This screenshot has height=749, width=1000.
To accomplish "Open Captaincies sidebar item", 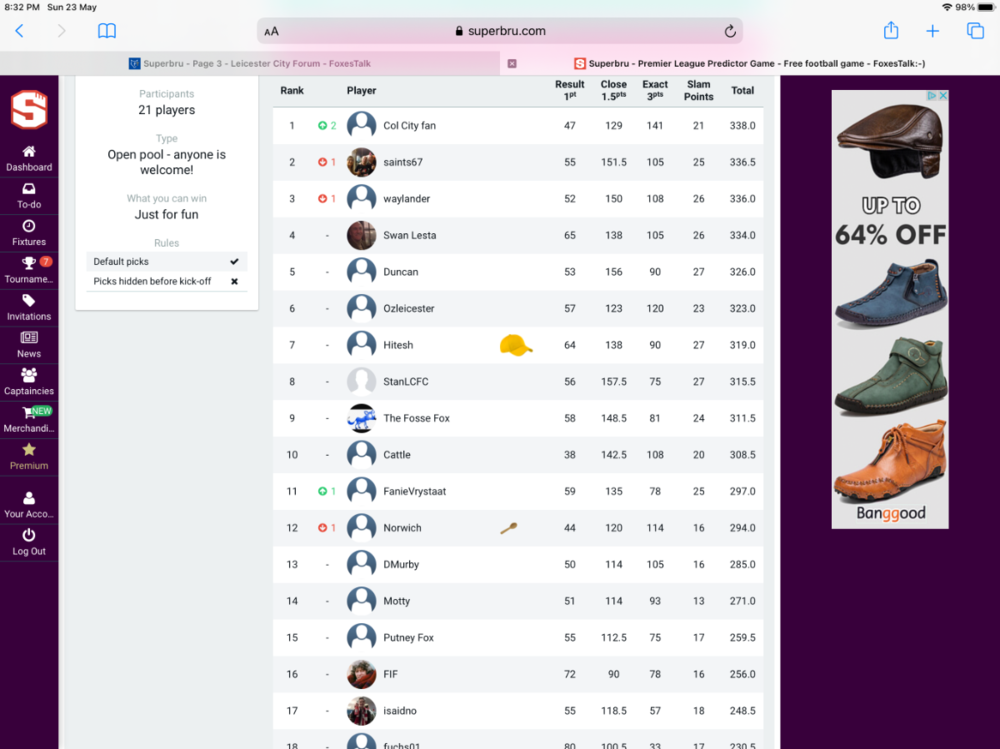I will click(29, 382).
